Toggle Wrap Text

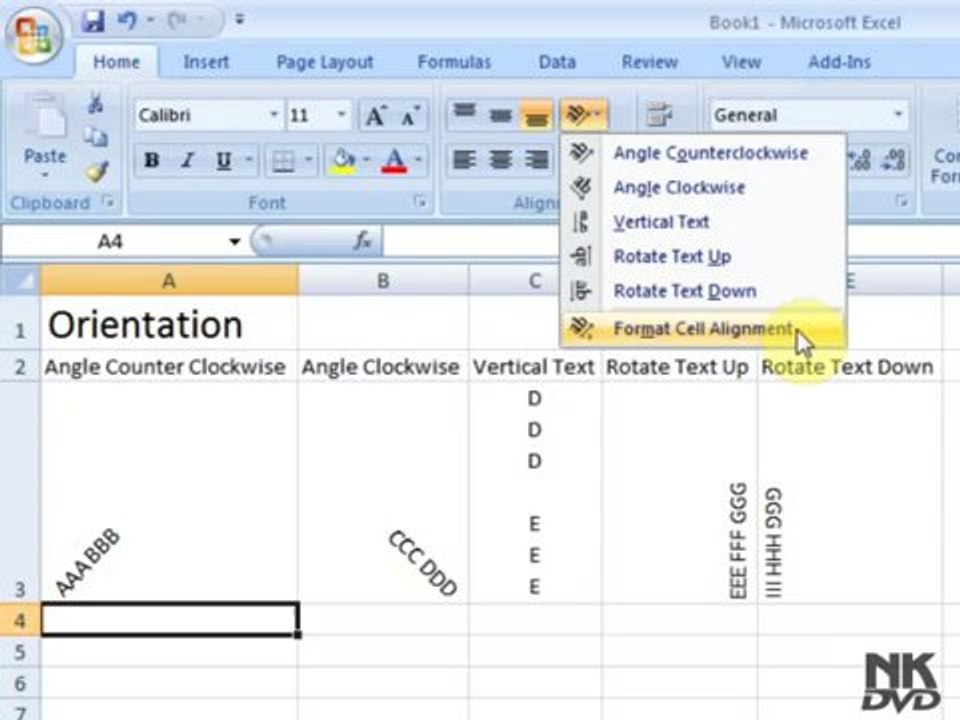[659, 114]
